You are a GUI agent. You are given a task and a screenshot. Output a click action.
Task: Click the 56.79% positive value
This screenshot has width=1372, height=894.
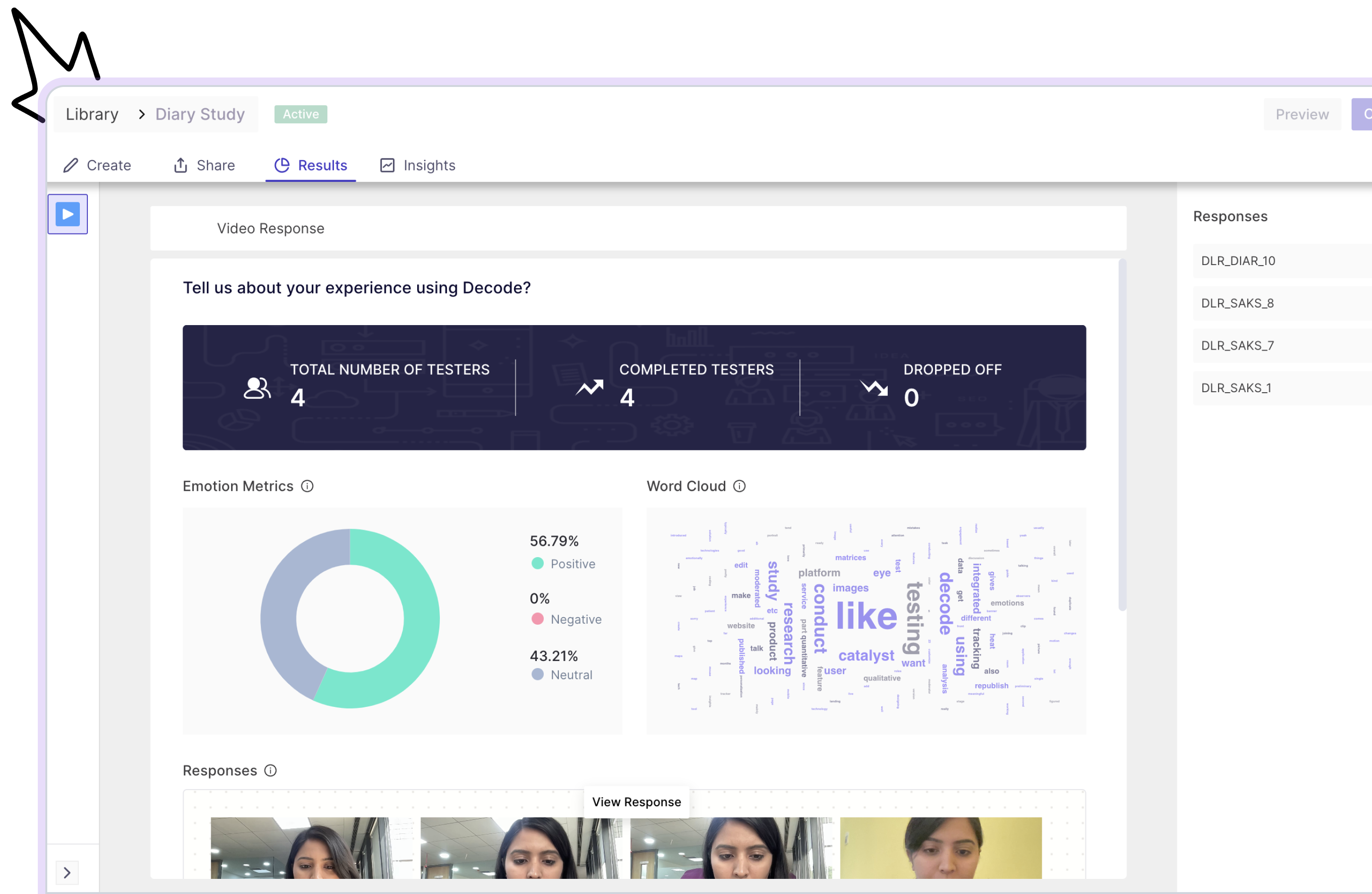coord(554,541)
